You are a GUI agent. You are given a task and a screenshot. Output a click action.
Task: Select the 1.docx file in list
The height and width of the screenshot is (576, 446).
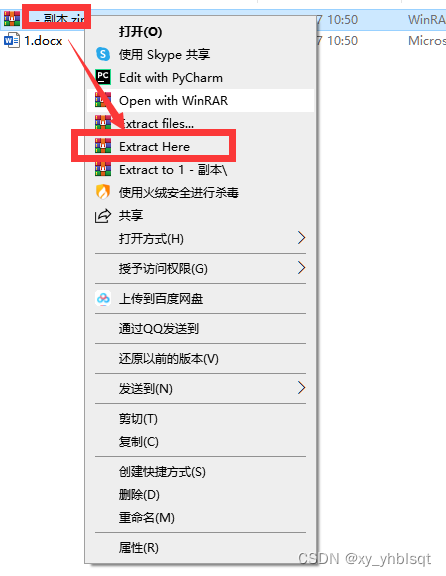(x=43, y=40)
